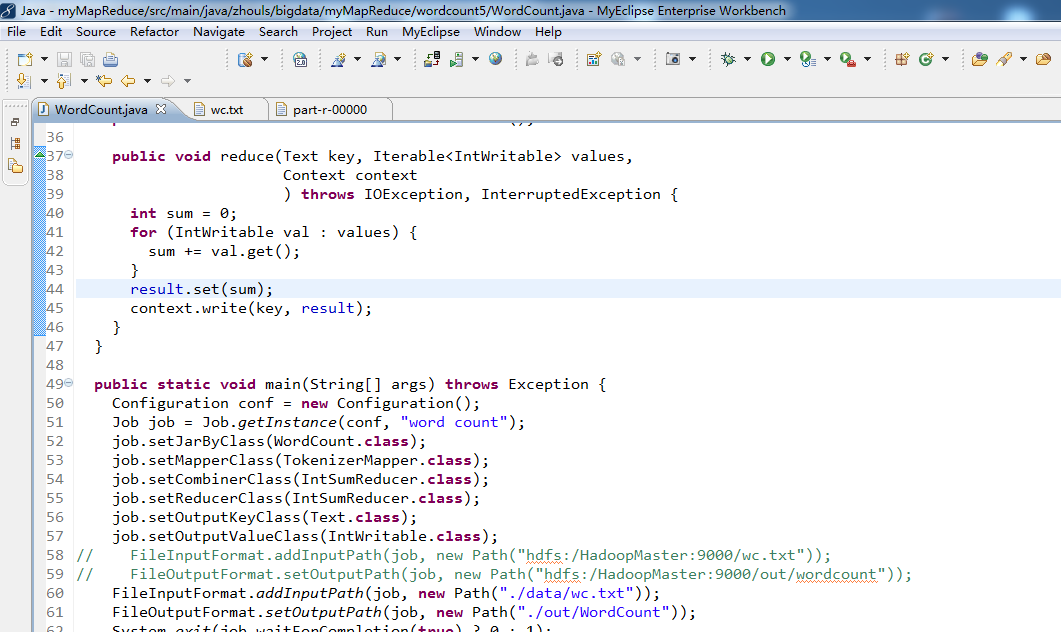Screen dimensions: 1061x632
Task: Click the package explorer icon in left sidebar
Action: point(16,166)
